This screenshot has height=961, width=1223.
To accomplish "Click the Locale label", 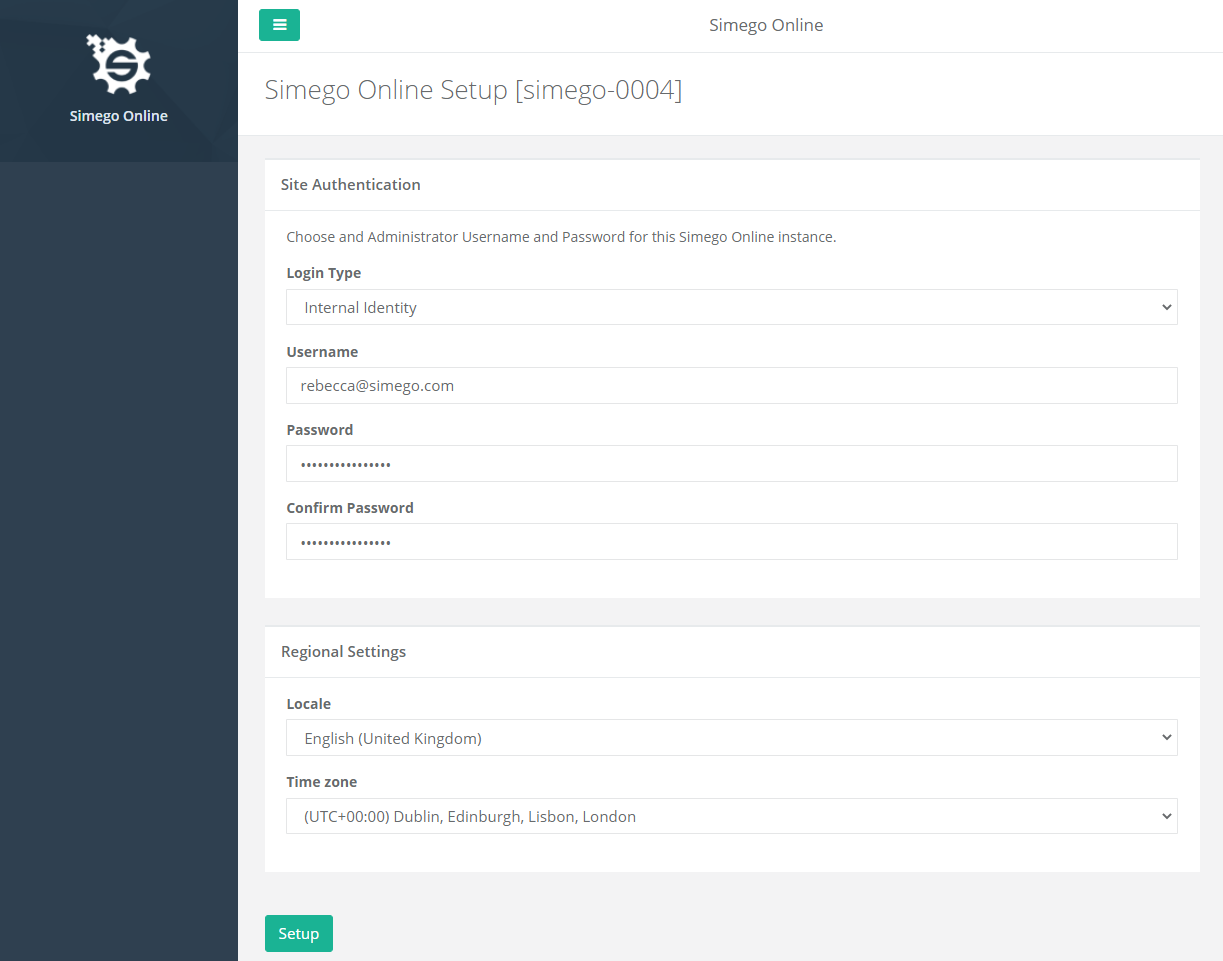I will pos(308,704).
